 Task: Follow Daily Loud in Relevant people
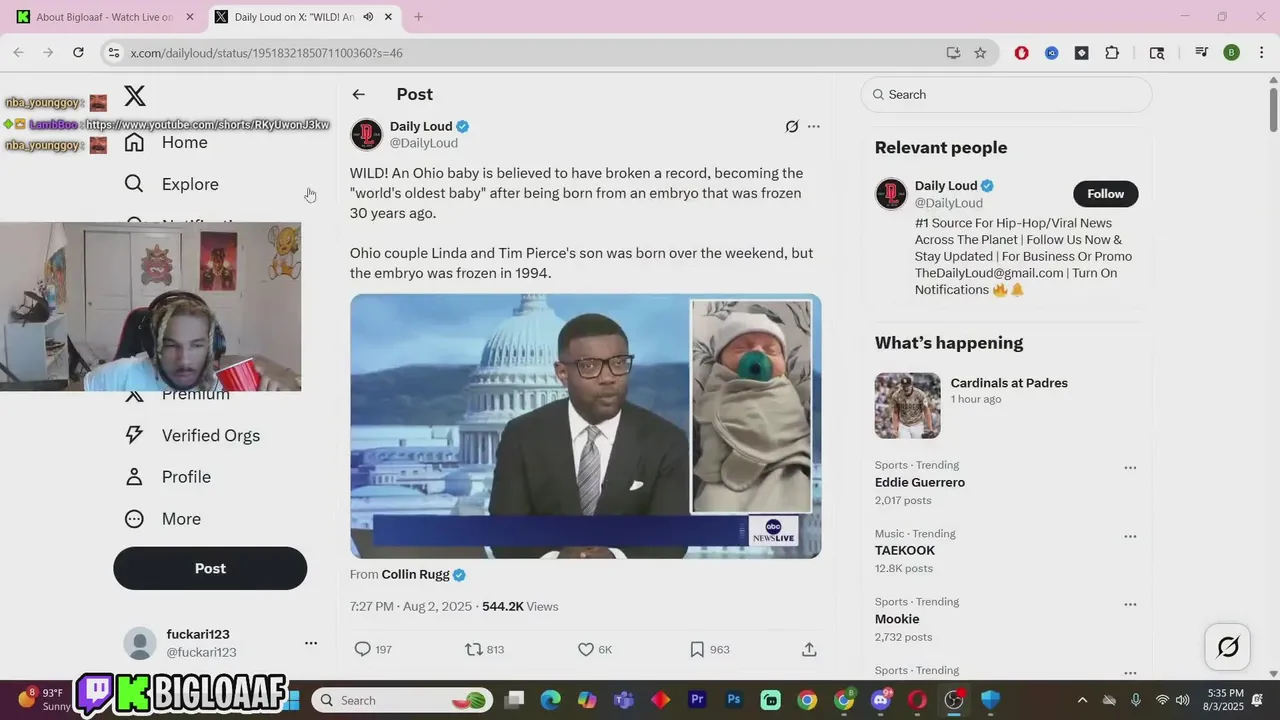pyautogui.click(x=1106, y=194)
